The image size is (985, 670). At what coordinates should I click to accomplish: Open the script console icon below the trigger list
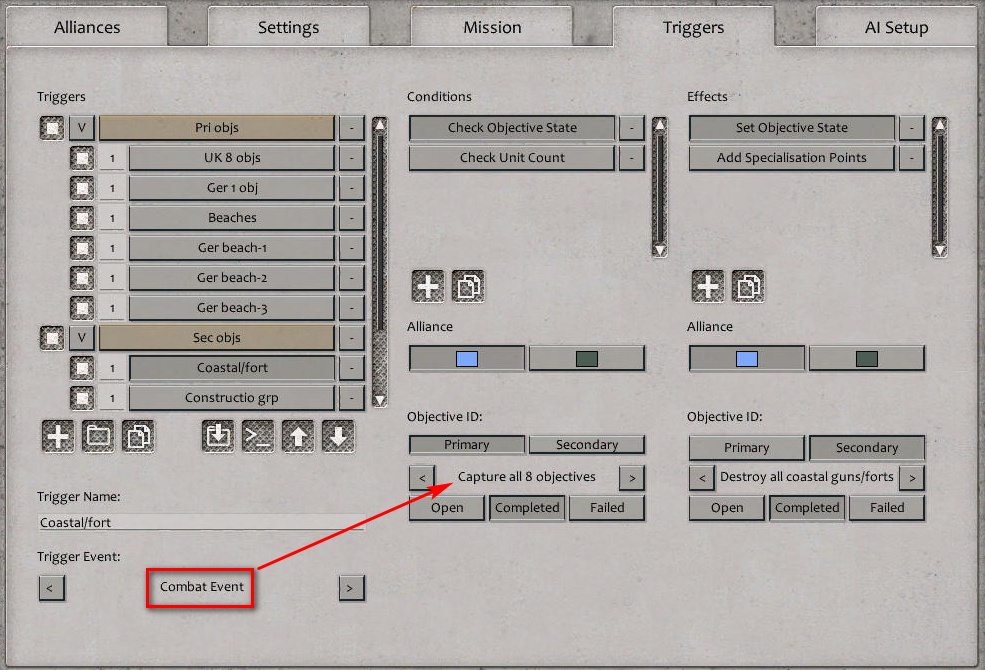(257, 437)
